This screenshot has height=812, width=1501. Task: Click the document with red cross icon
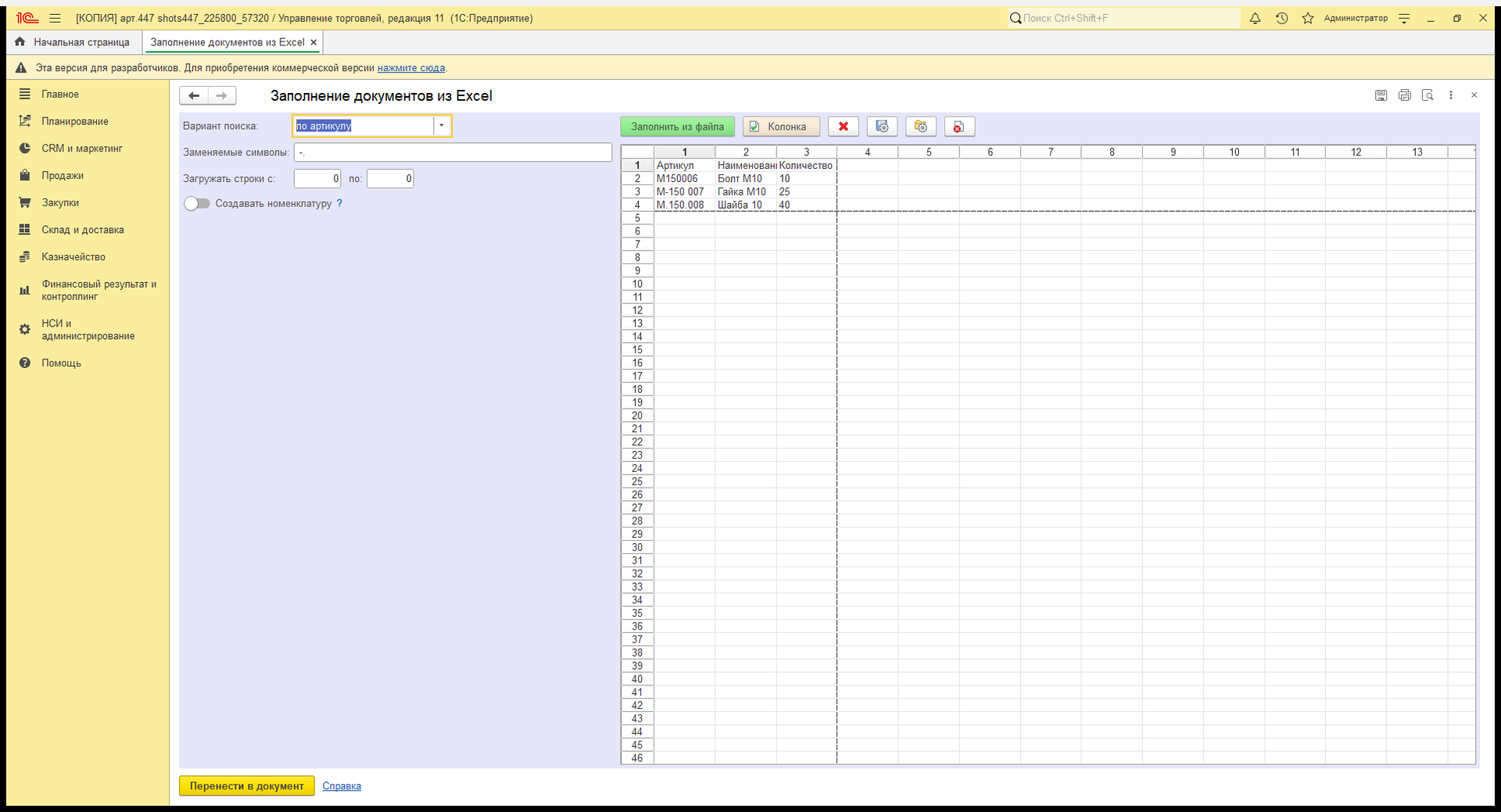pyautogui.click(x=959, y=127)
